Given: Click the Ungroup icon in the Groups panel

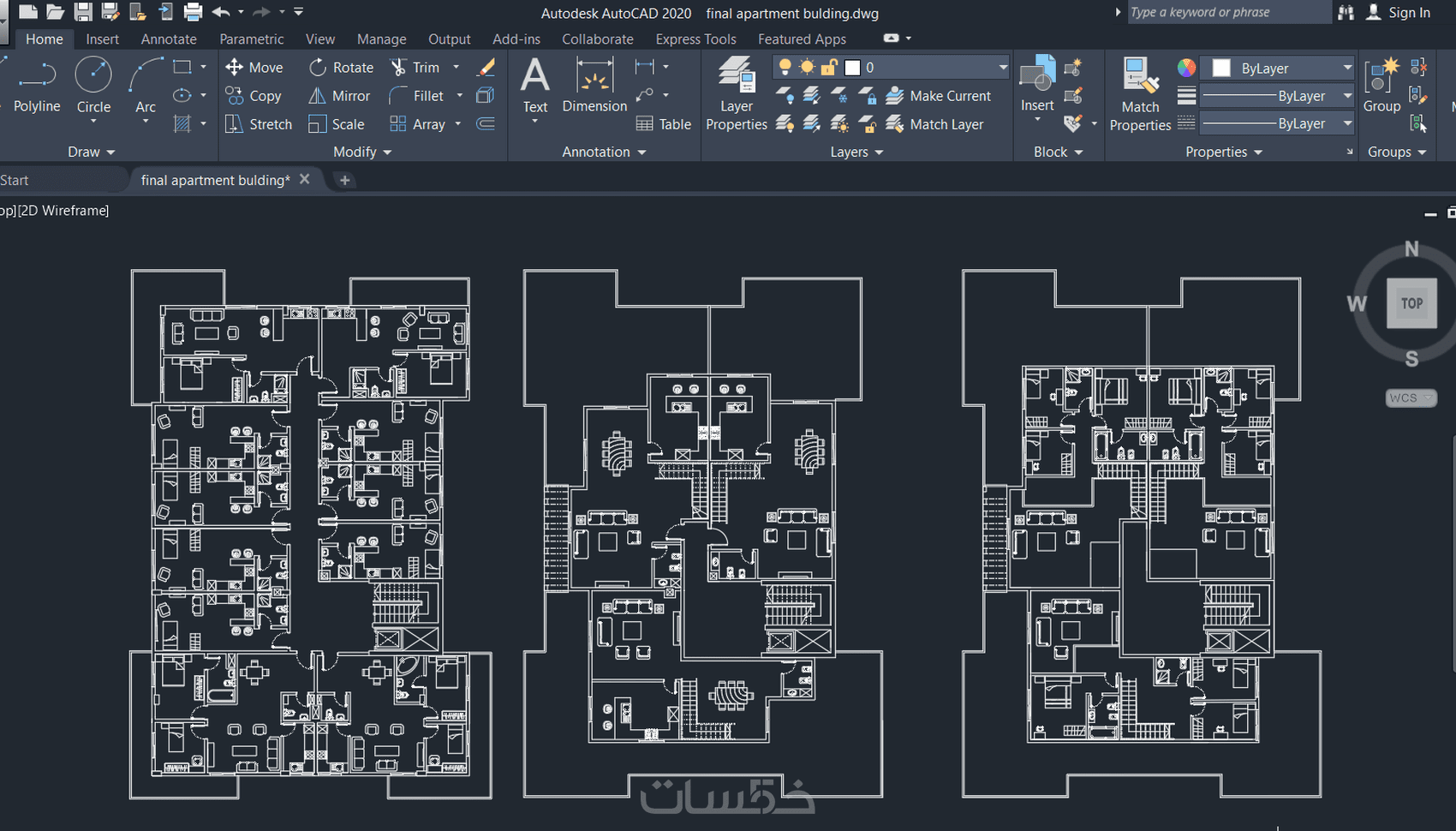Looking at the screenshot, I should click(1419, 68).
